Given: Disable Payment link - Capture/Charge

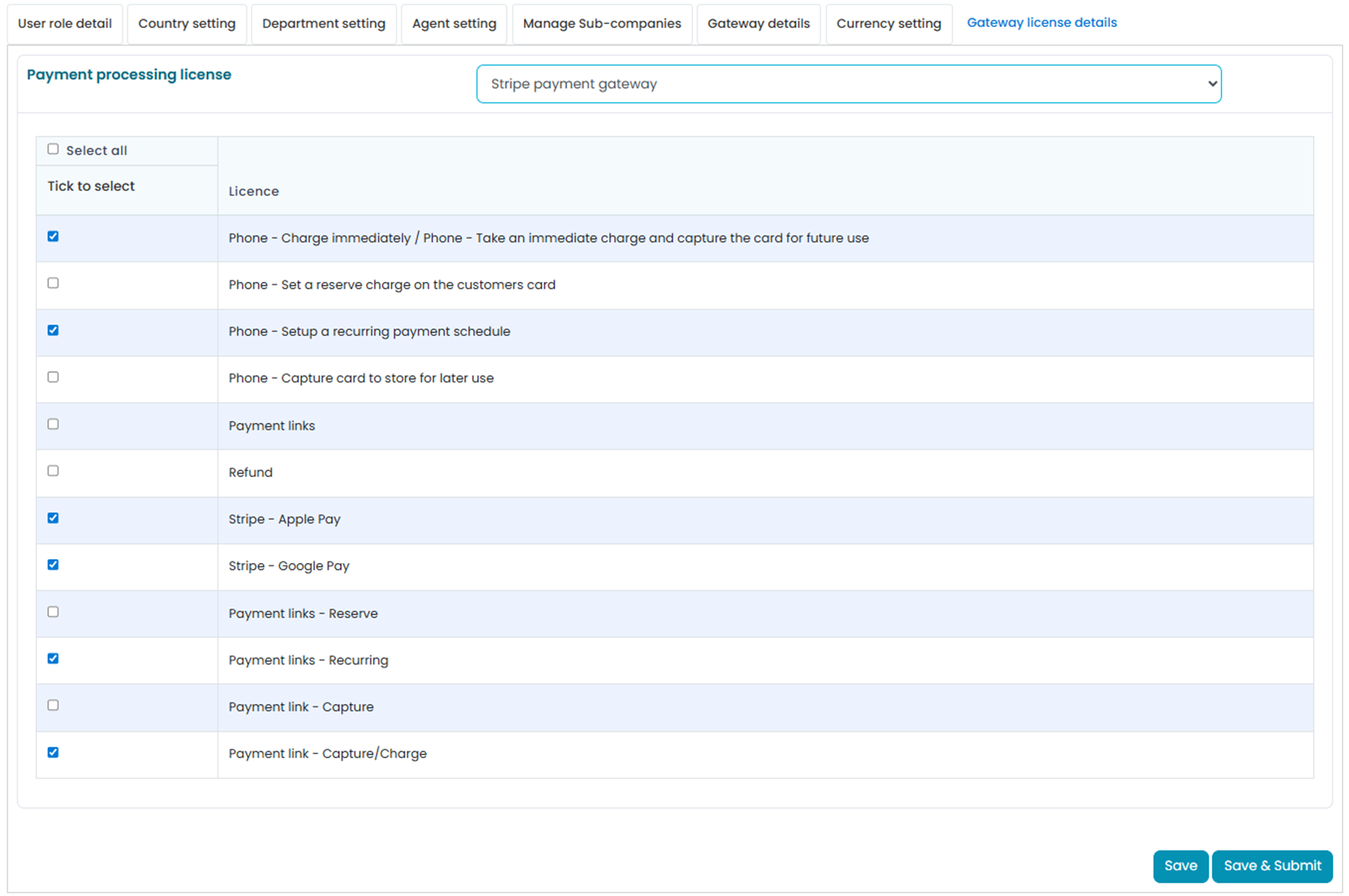Looking at the screenshot, I should (x=53, y=752).
